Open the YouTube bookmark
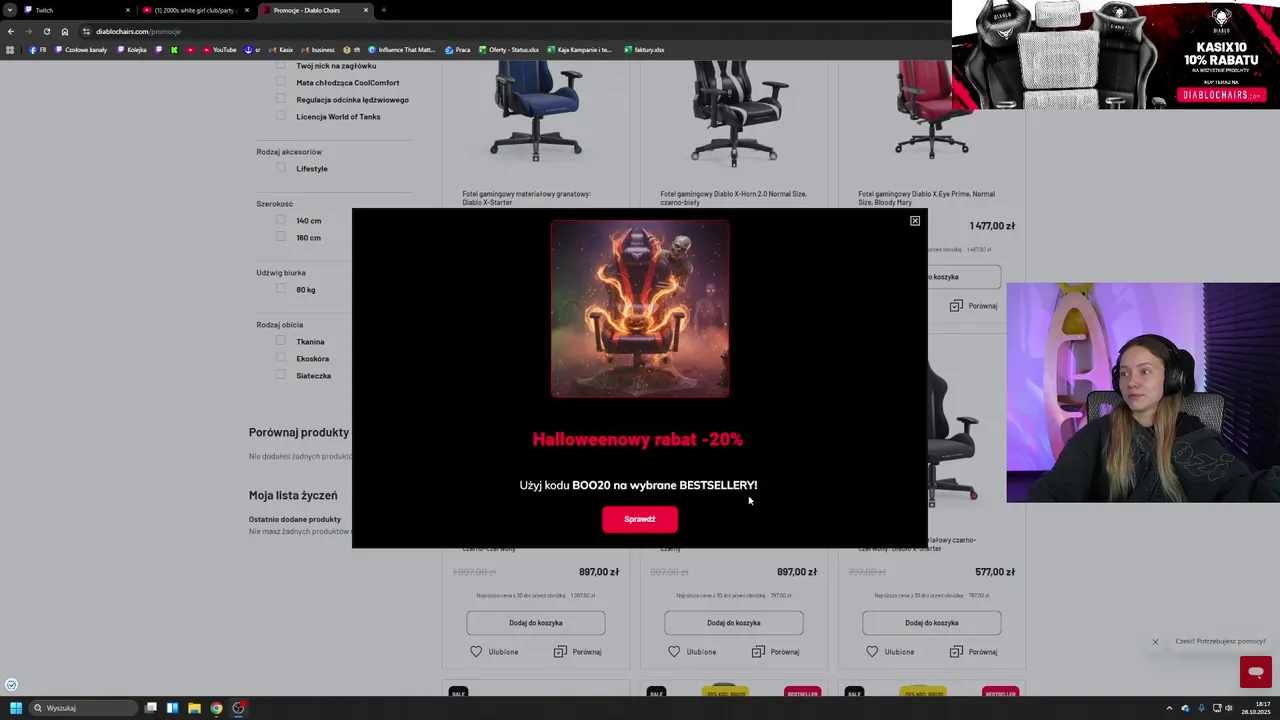The width and height of the screenshot is (1280, 720). (220, 50)
